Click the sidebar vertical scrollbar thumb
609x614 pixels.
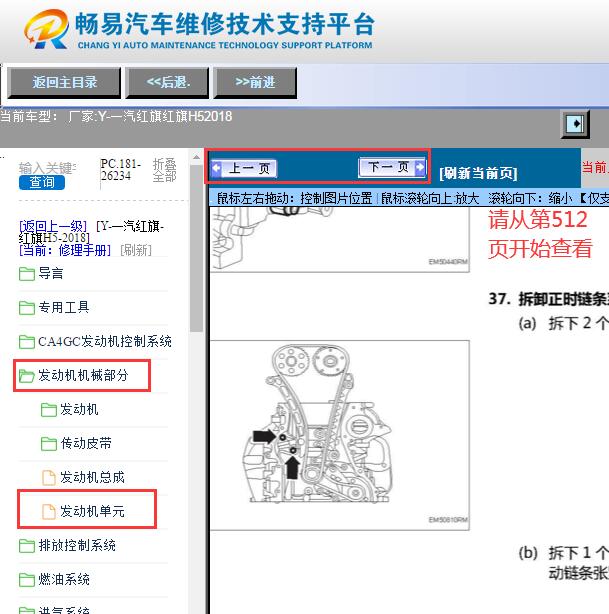pyautogui.click(x=196, y=249)
